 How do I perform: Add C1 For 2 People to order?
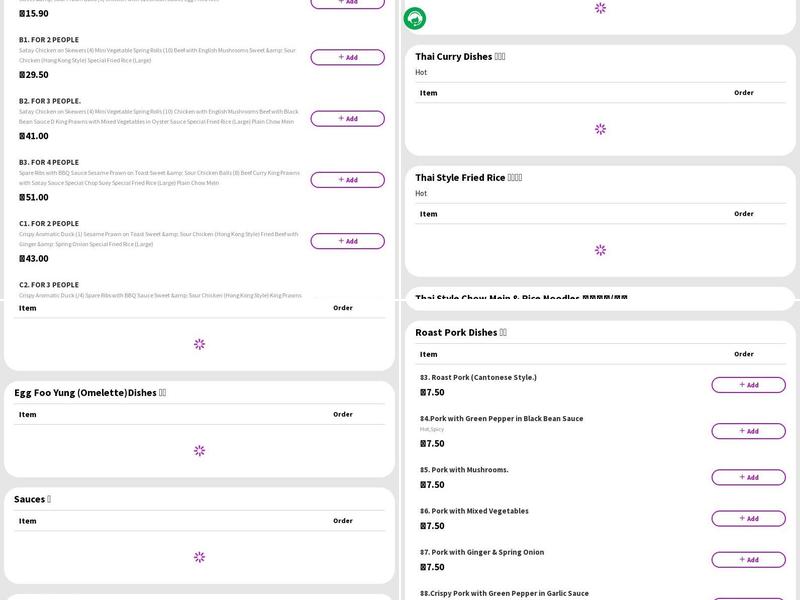(347, 241)
